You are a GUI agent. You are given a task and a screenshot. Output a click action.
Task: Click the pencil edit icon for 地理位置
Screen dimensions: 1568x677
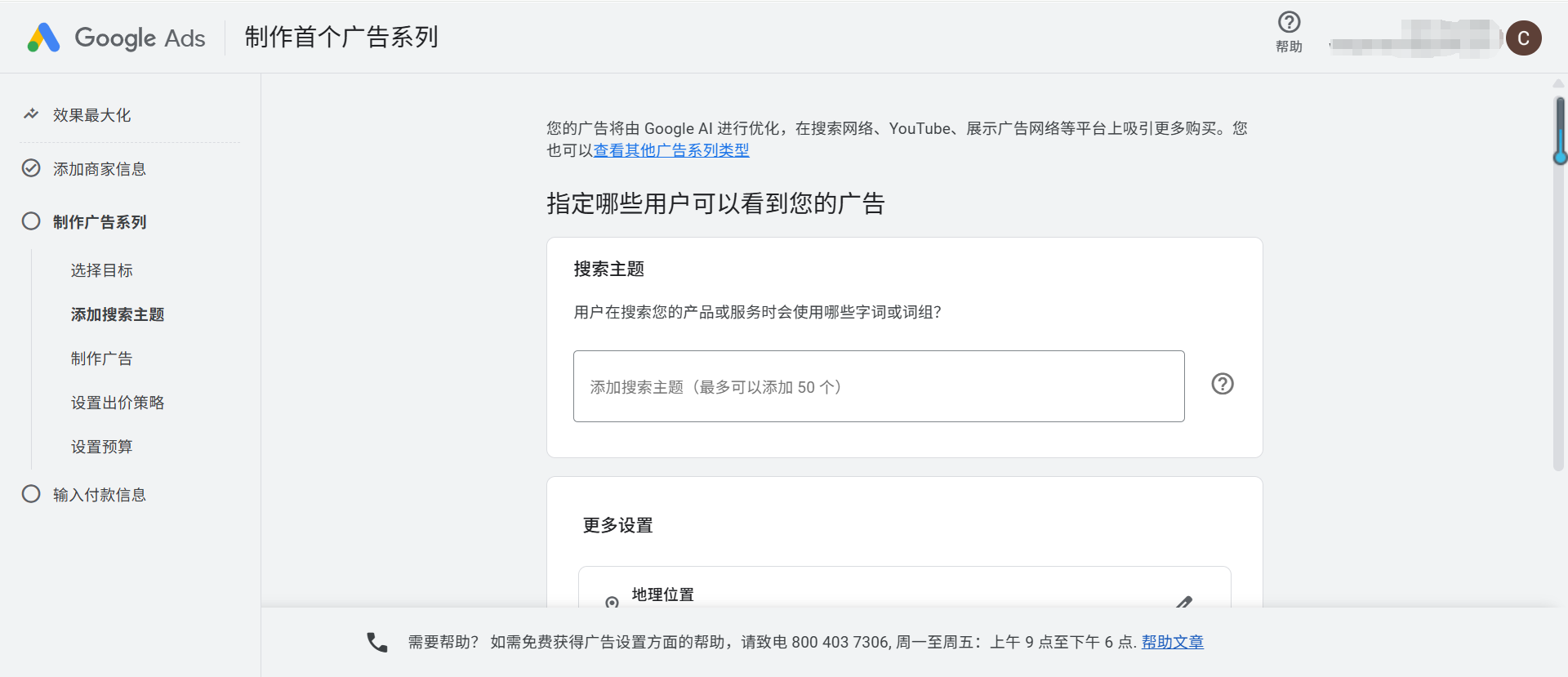click(x=1183, y=602)
